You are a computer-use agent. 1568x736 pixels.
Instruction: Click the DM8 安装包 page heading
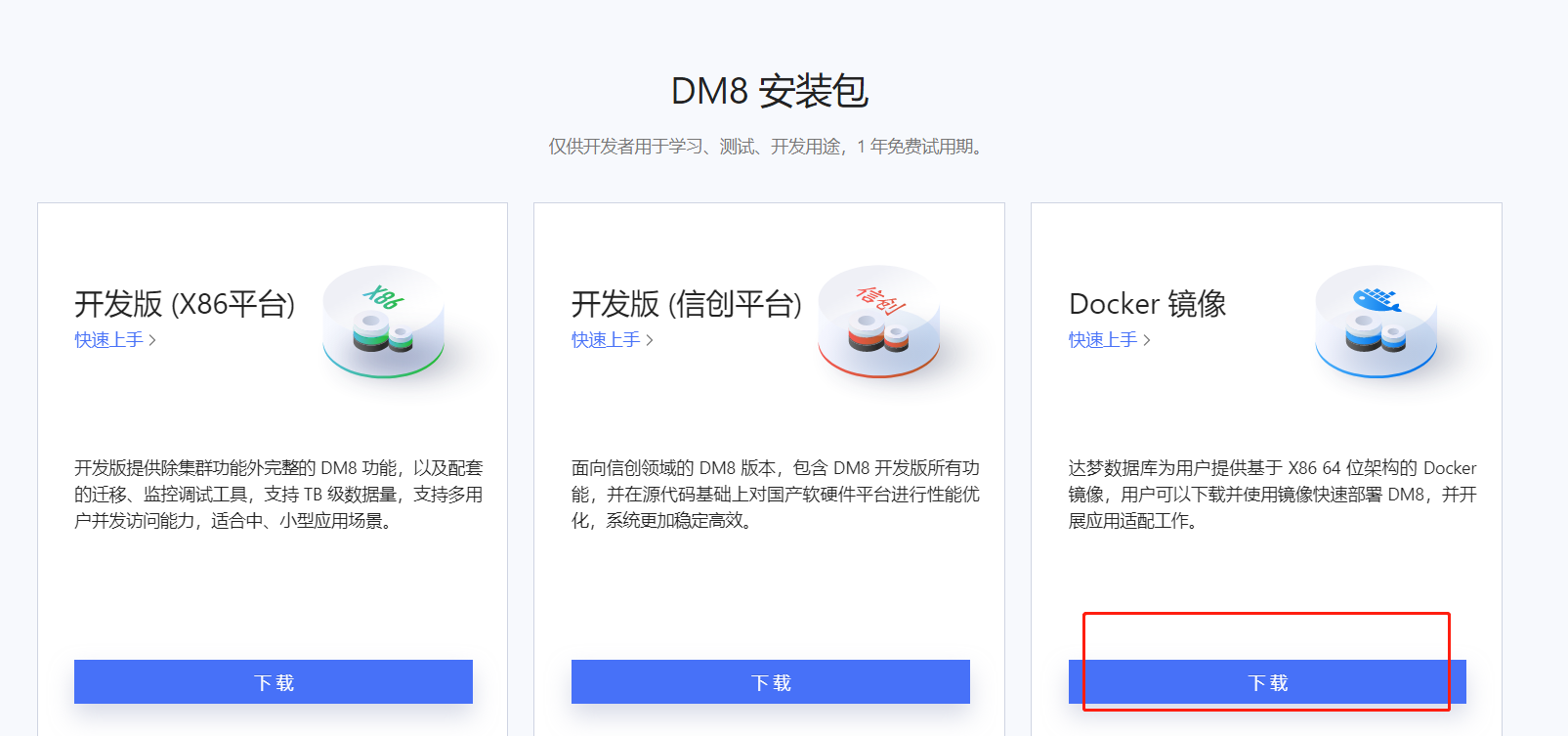(x=770, y=91)
